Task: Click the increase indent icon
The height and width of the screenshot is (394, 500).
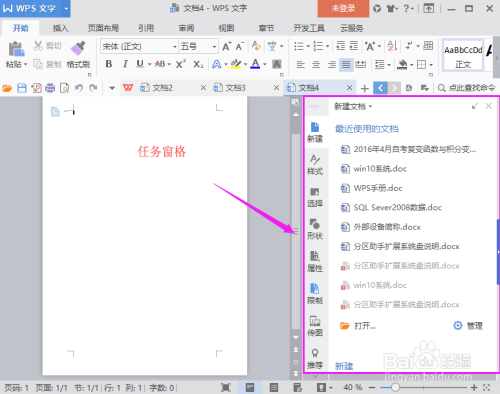Action: pyautogui.click(x=354, y=46)
